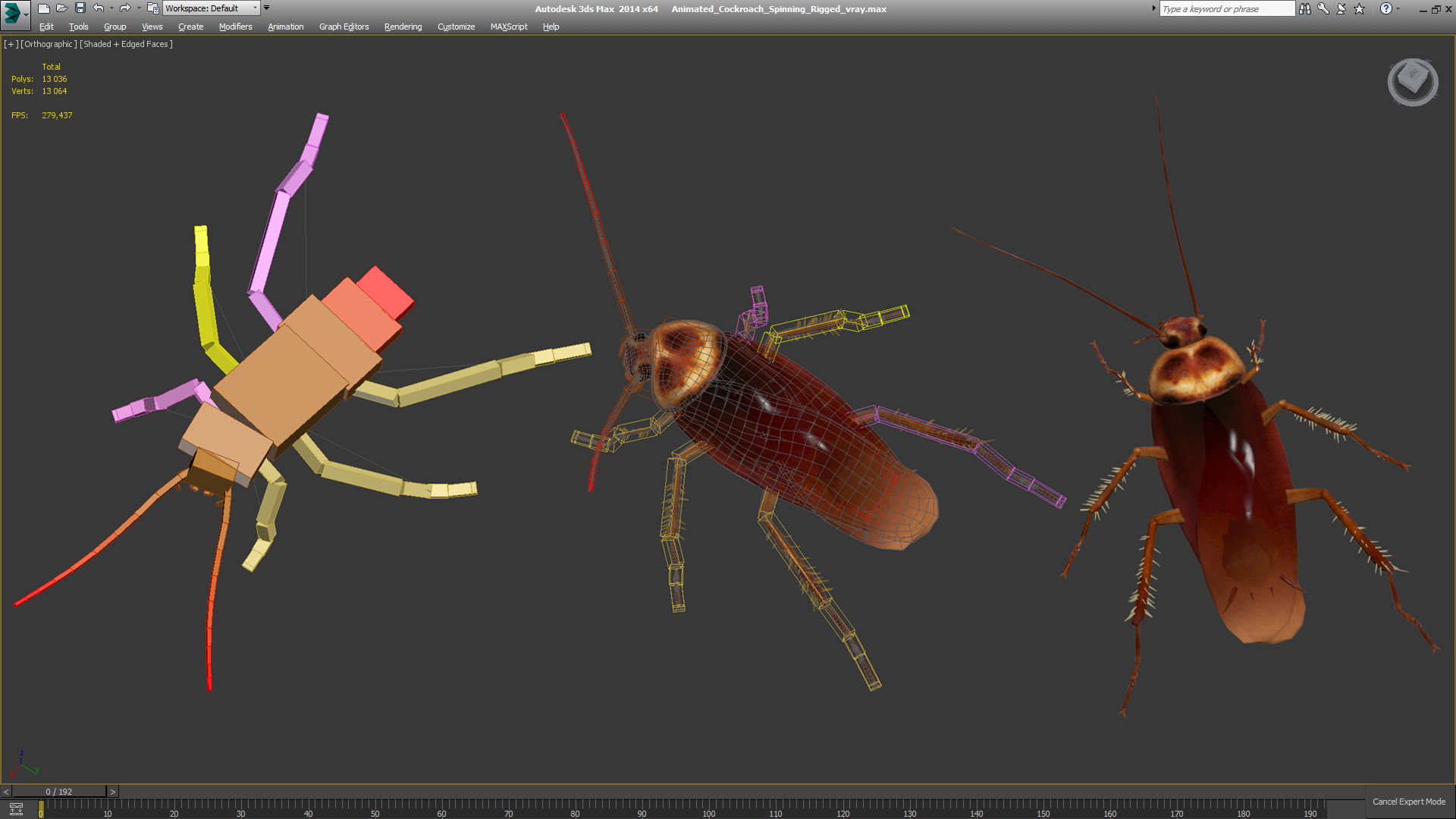
Task: Open Subscription Center key icon
Action: point(1323,8)
